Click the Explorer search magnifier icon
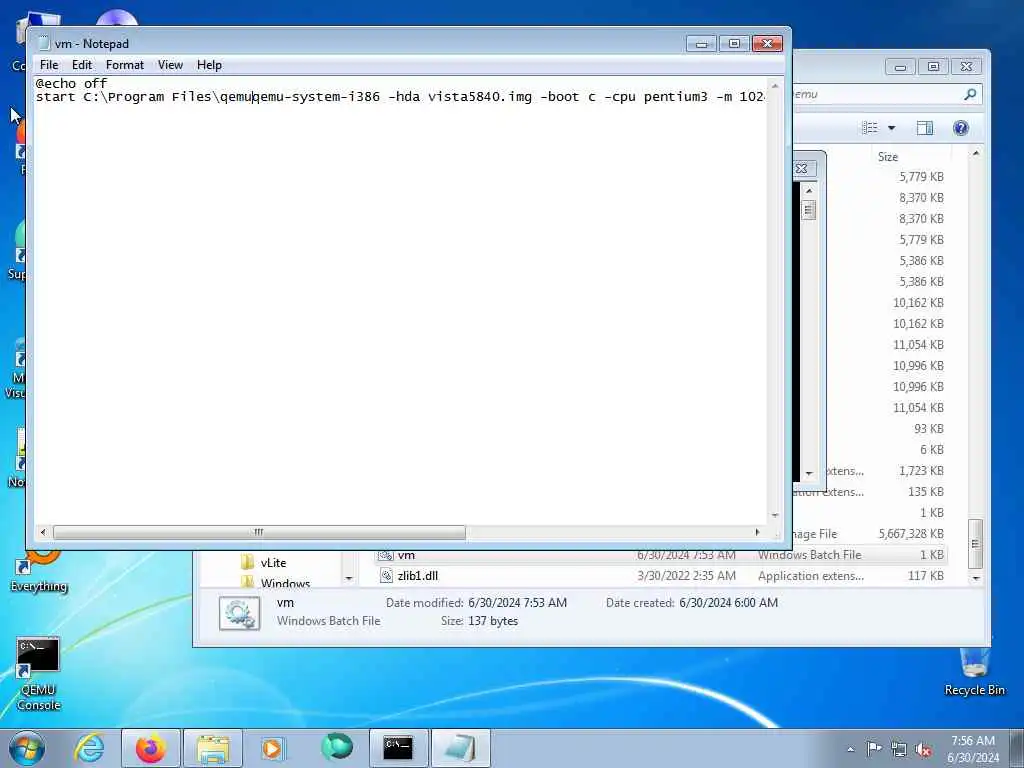This screenshot has height=768, width=1024. coord(970,95)
